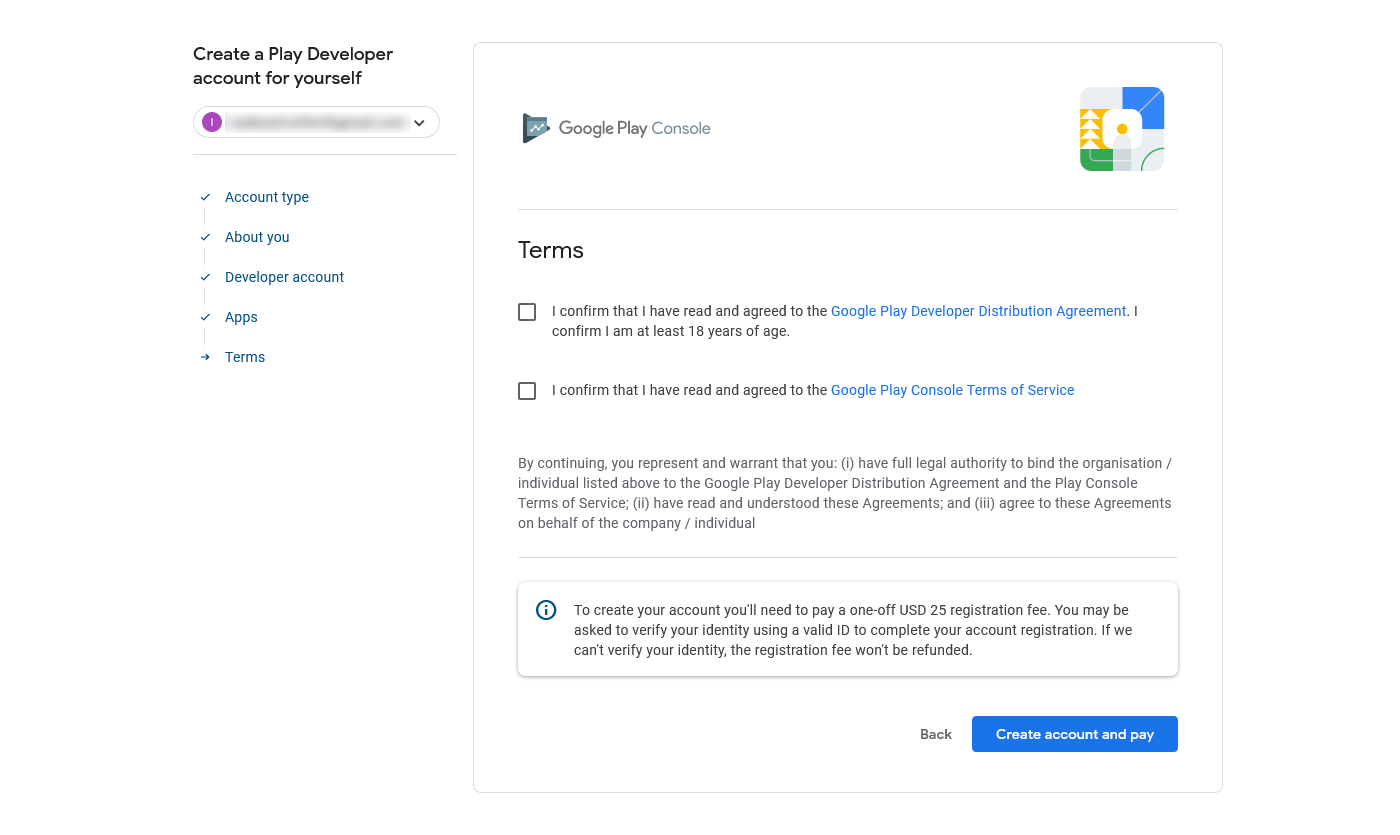This screenshot has width=1400, height=835.
Task: Click the Create account and pay button
Action: point(1075,734)
